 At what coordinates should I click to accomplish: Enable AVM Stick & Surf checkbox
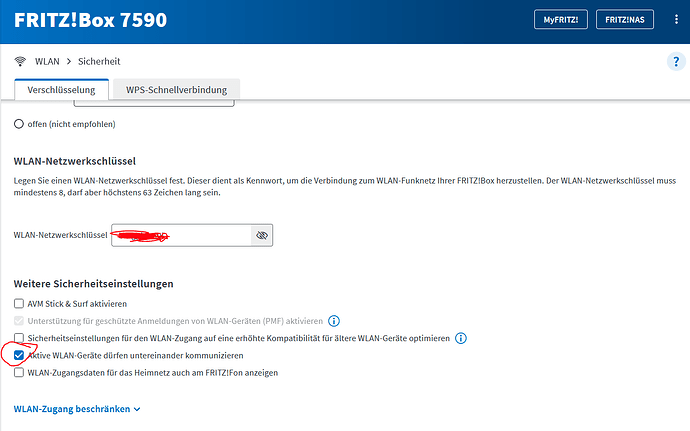[18, 304]
